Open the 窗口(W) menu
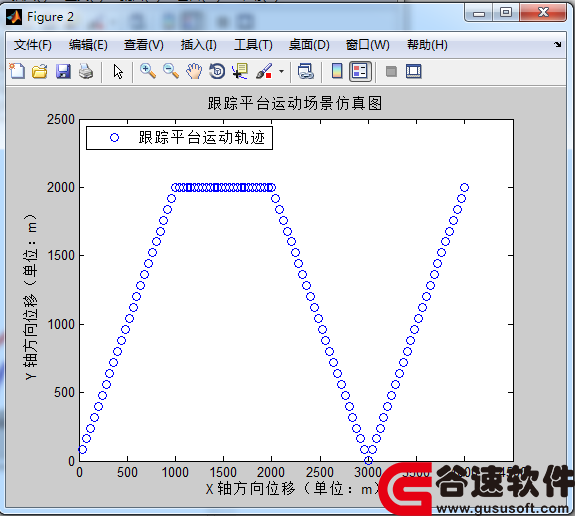This screenshot has height=516, width=575. tap(367, 45)
